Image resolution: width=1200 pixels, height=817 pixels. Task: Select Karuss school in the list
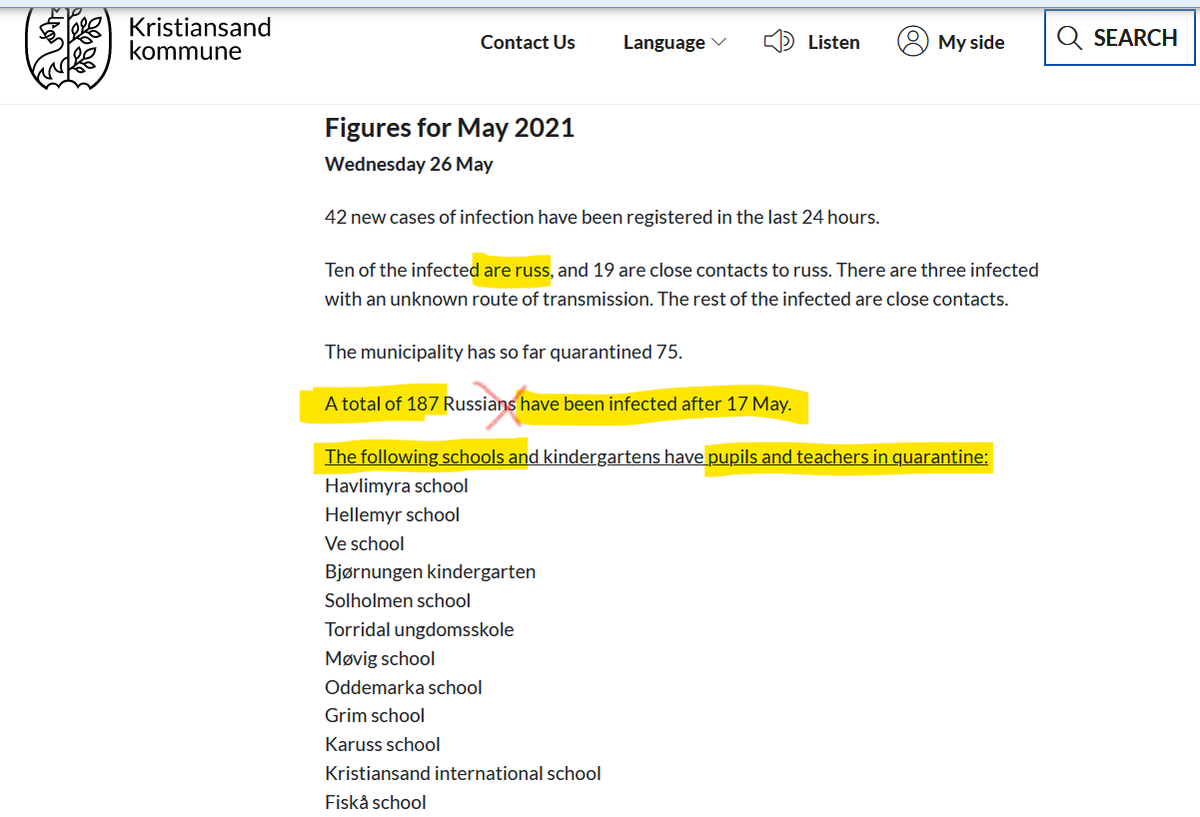tap(383, 745)
